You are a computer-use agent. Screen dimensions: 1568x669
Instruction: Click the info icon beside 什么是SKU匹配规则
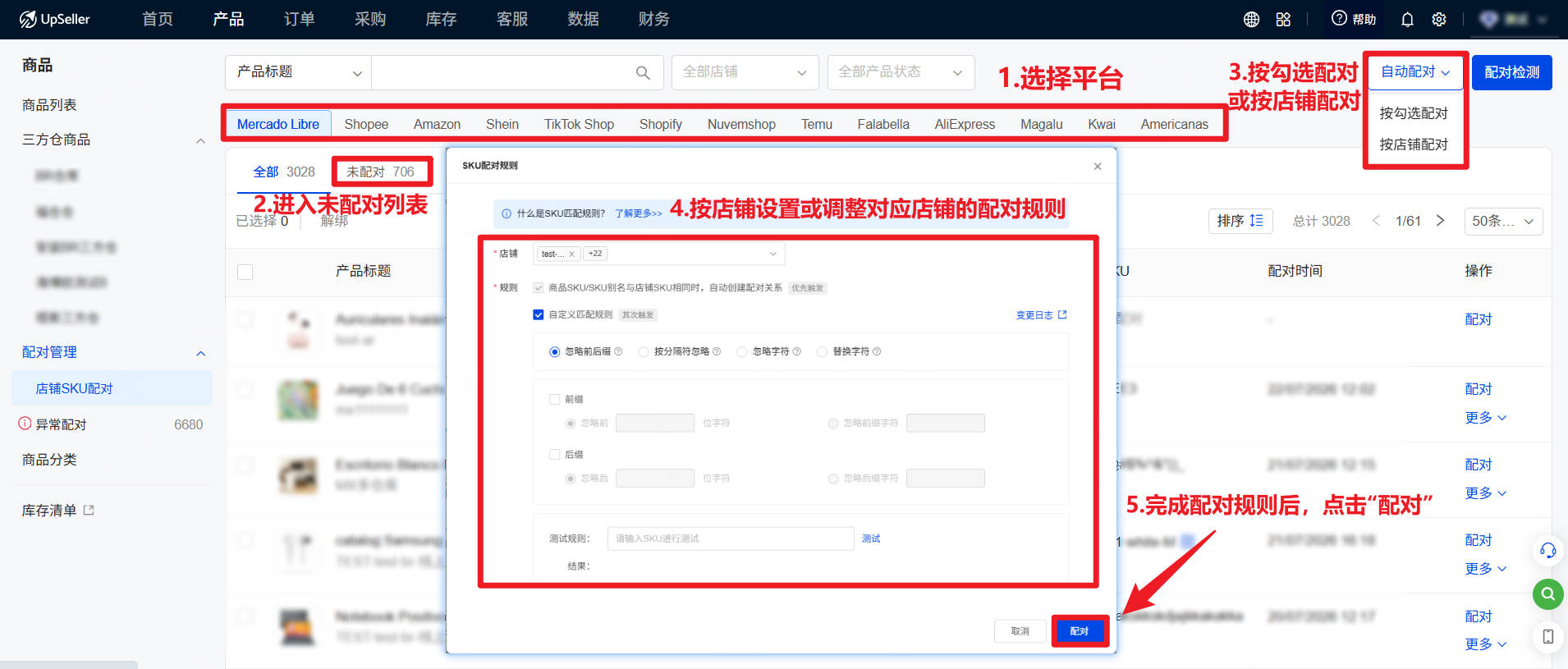507,213
